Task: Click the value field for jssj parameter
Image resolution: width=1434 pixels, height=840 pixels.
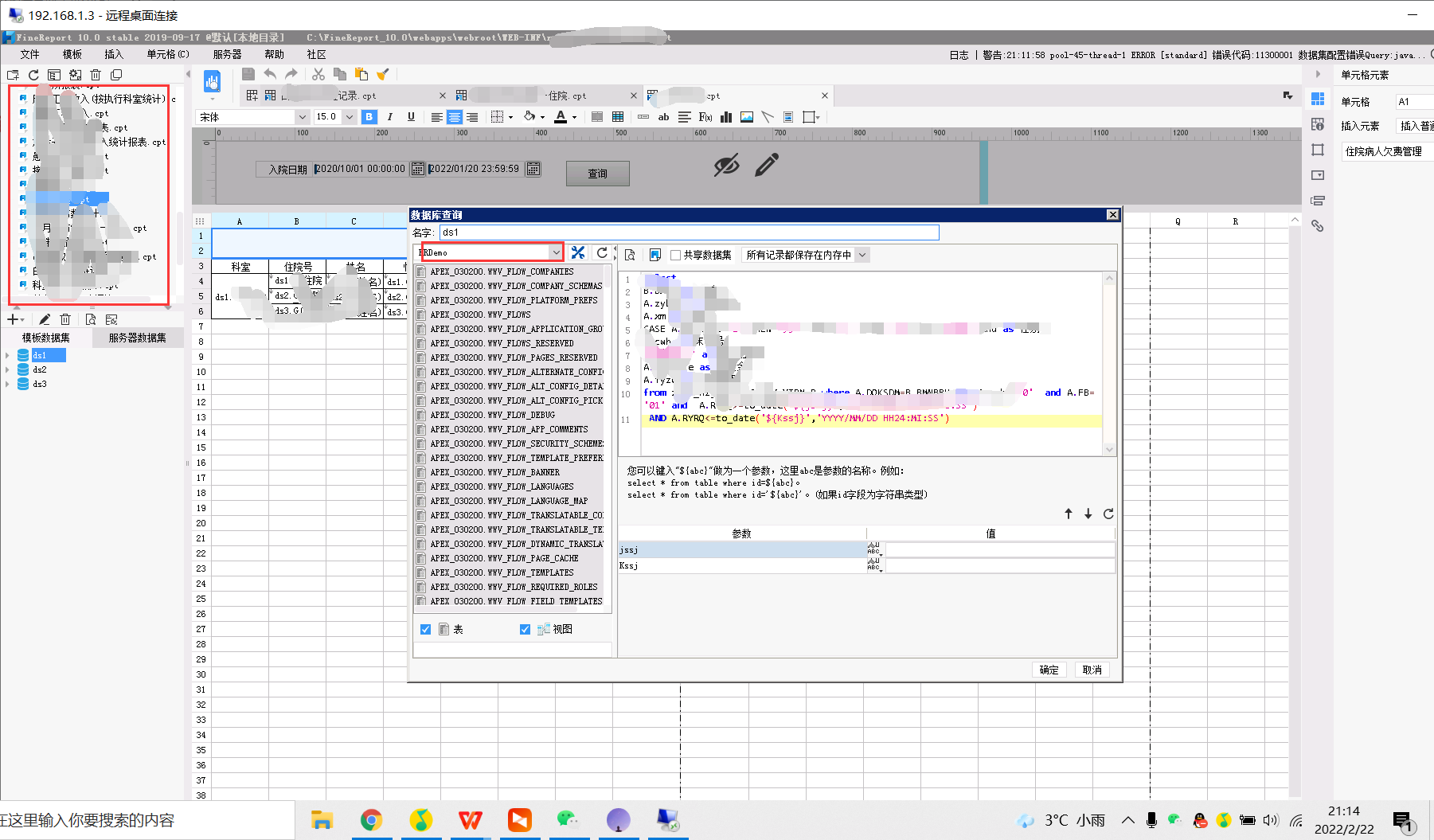Action: click(x=999, y=550)
